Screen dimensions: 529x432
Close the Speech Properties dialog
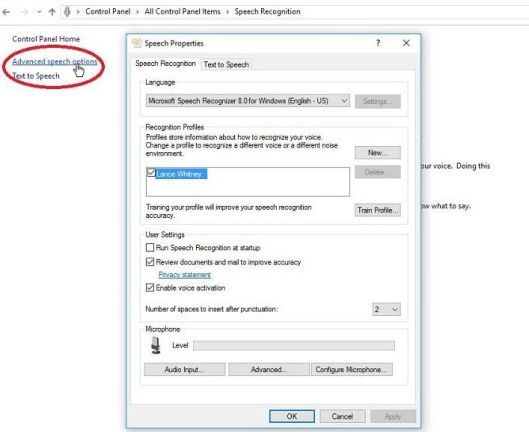click(x=406, y=43)
